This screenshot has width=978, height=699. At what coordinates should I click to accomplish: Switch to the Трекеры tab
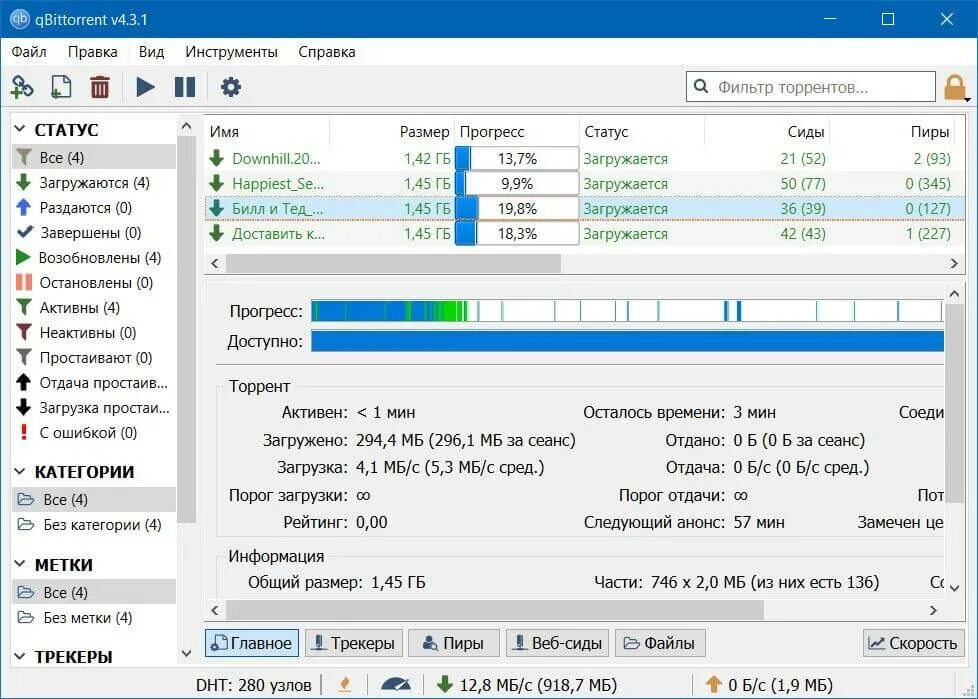353,643
